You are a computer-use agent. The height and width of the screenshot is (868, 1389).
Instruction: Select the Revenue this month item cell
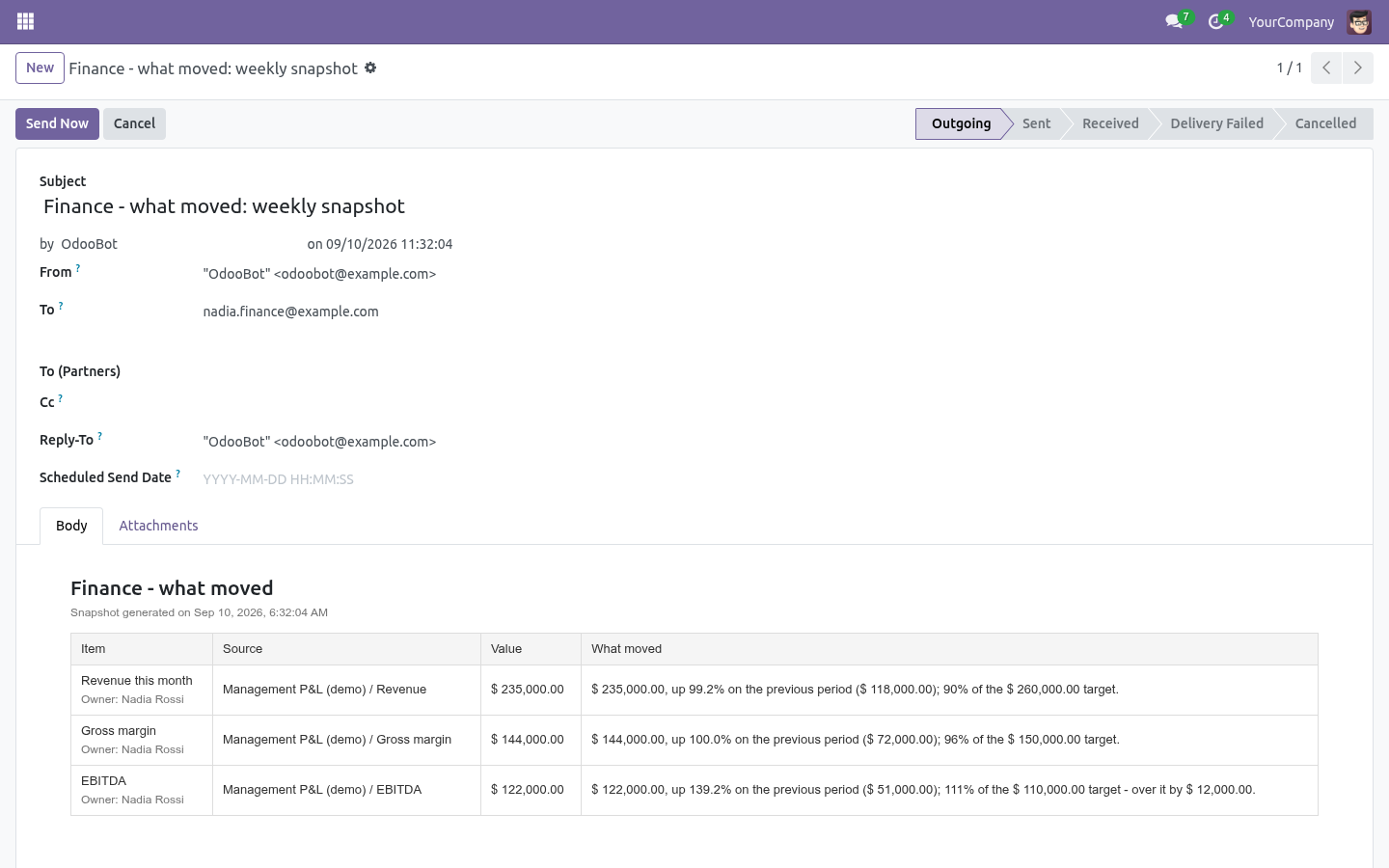(142, 690)
